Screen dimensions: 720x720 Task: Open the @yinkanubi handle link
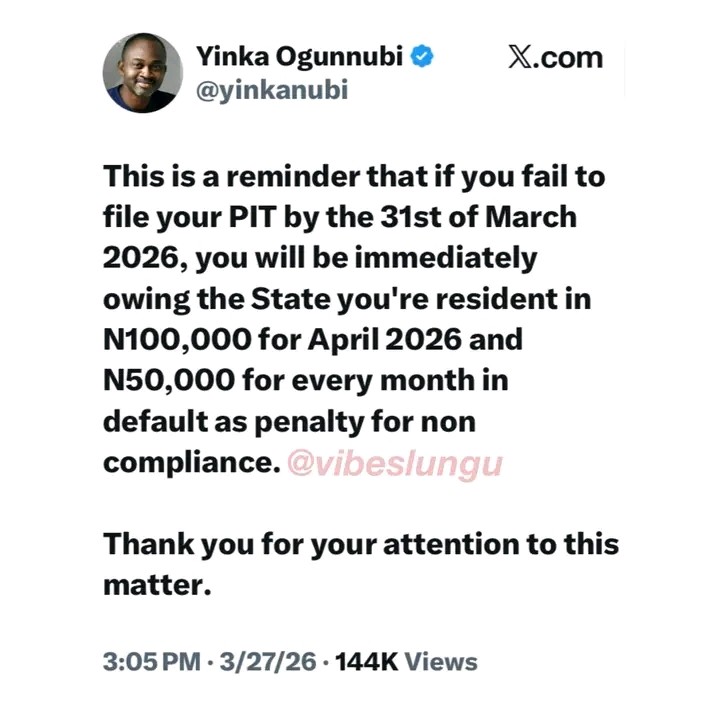(x=272, y=92)
